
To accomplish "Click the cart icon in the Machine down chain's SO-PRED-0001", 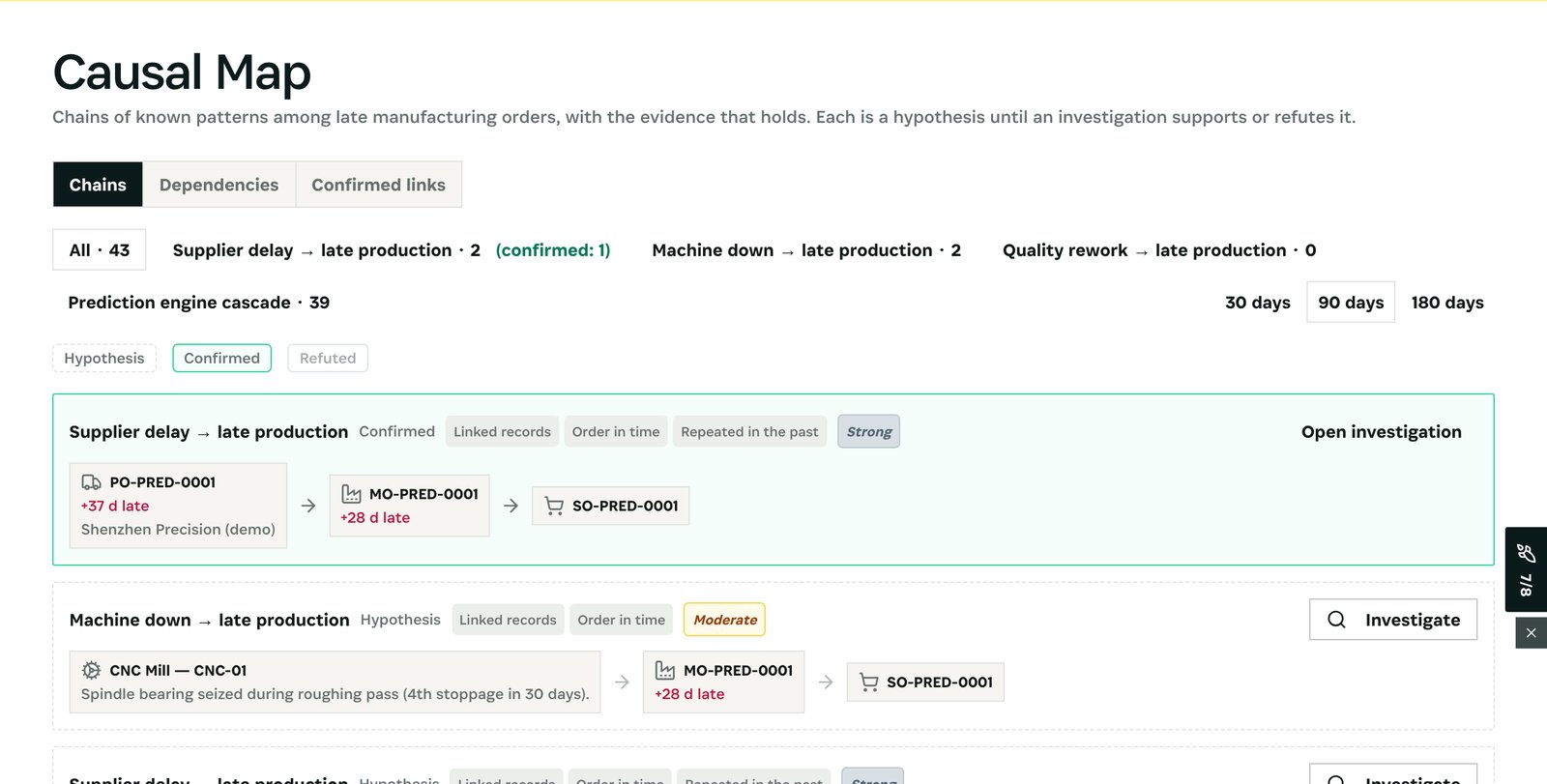I will click(869, 682).
